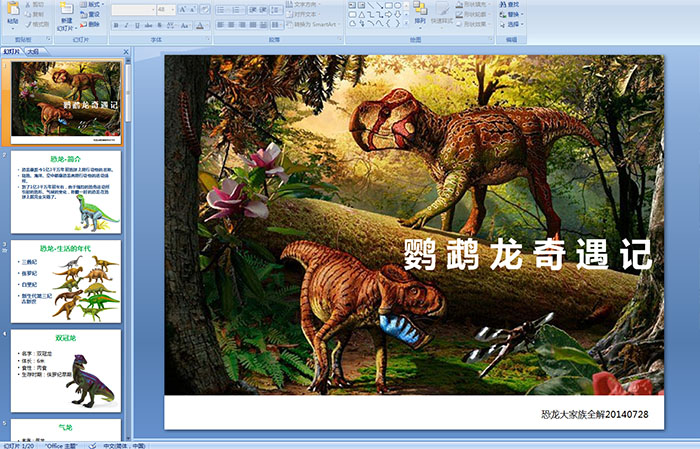Switch to the Outline (大纲) tab

point(33,50)
